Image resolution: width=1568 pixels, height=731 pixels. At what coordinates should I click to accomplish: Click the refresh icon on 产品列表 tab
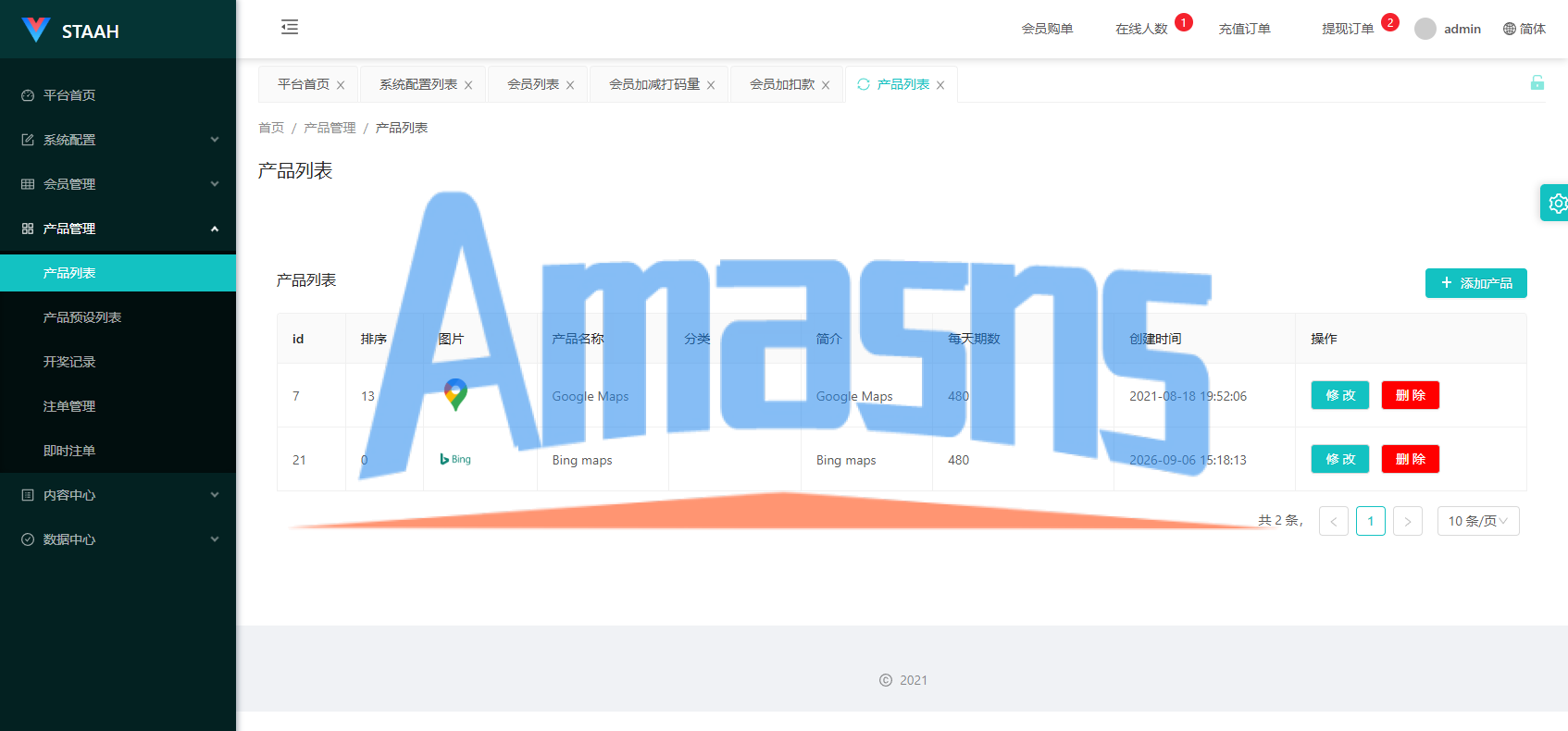click(864, 84)
